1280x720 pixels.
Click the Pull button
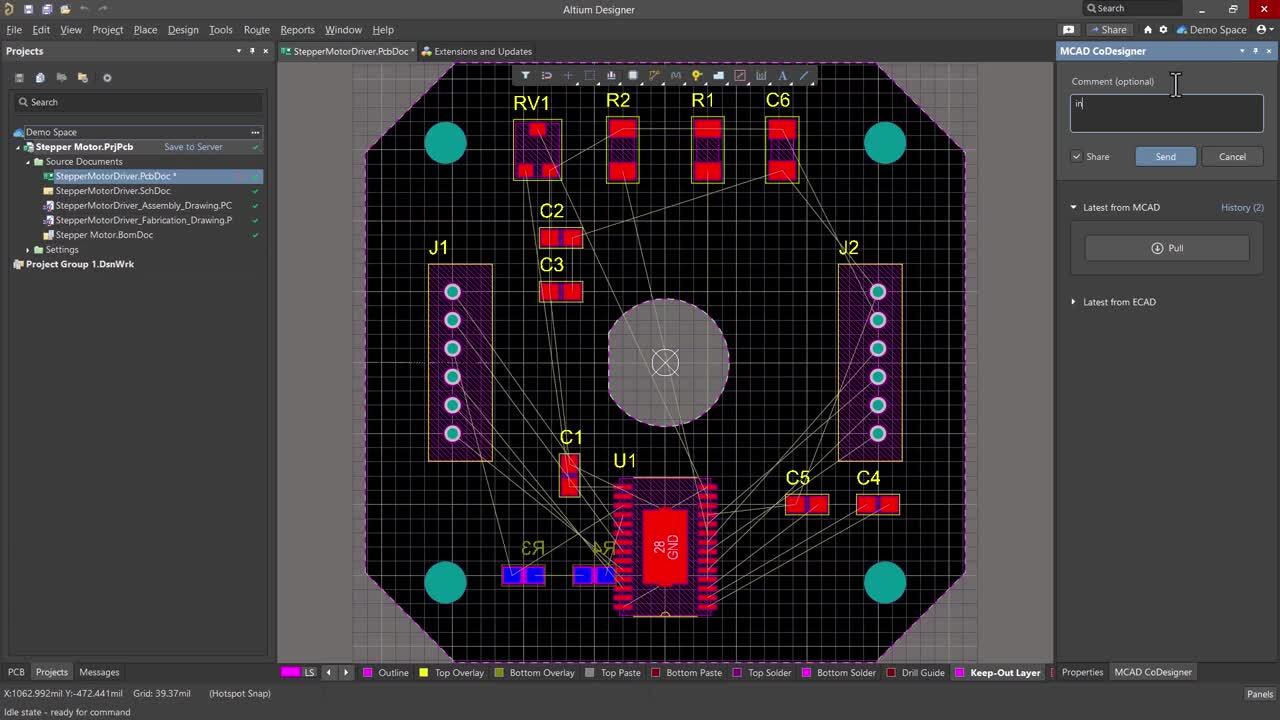[x=1167, y=248]
